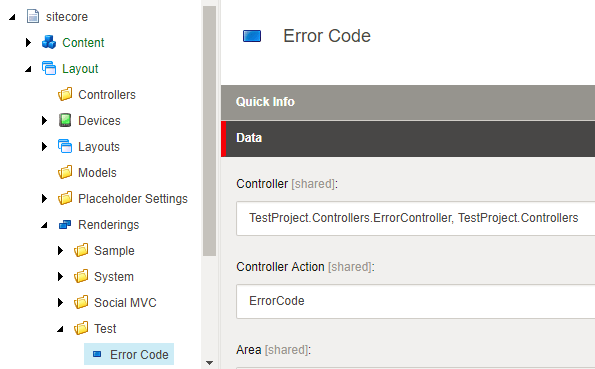595x369 pixels.
Task: Collapse the sitecore root node
Action: coord(12,17)
